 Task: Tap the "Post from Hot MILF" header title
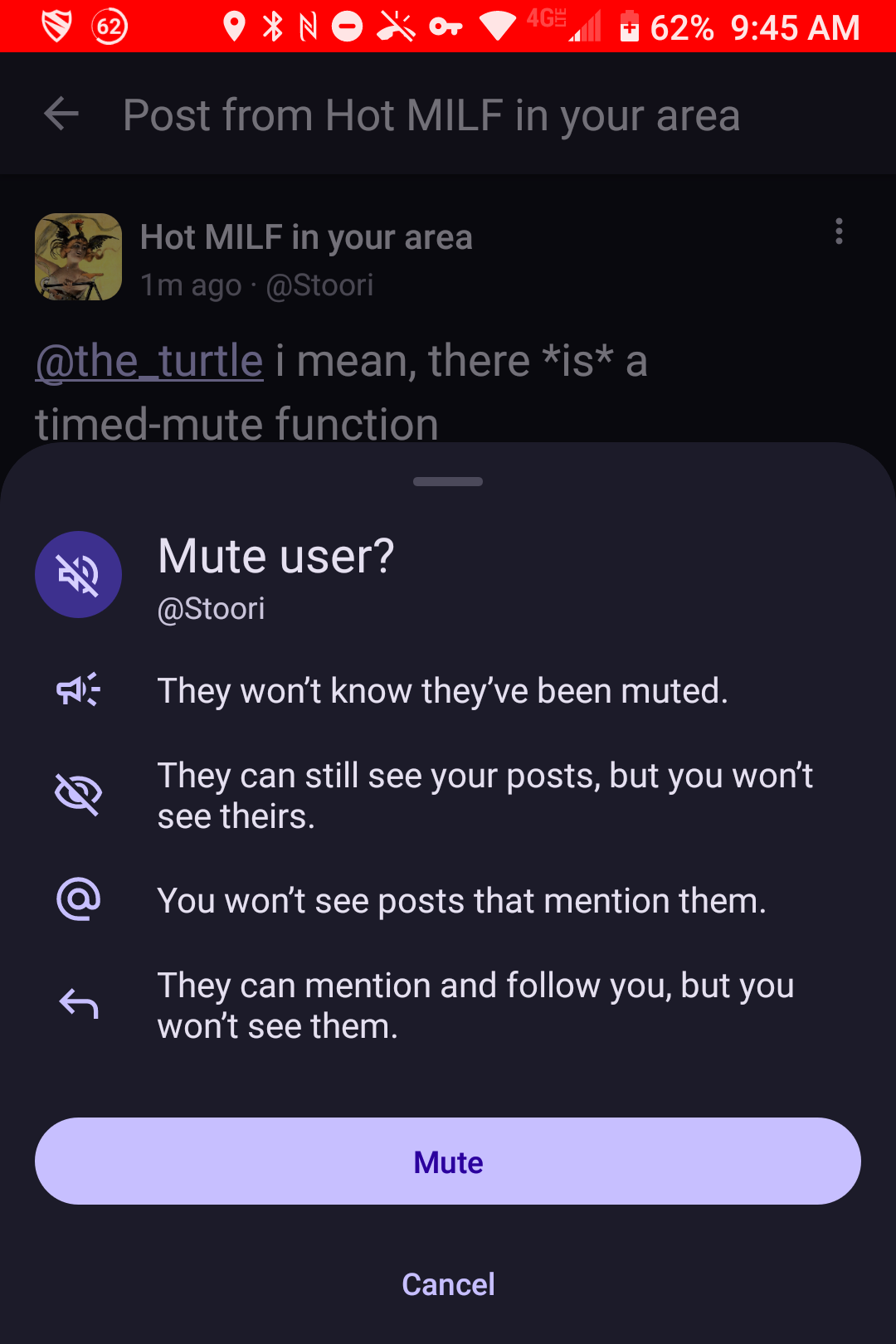pyautogui.click(x=431, y=114)
